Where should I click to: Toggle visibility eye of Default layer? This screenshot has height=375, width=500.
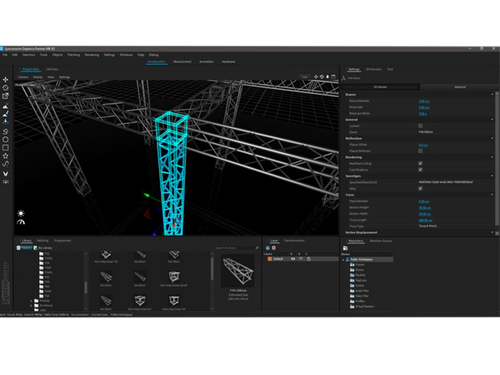point(293,259)
